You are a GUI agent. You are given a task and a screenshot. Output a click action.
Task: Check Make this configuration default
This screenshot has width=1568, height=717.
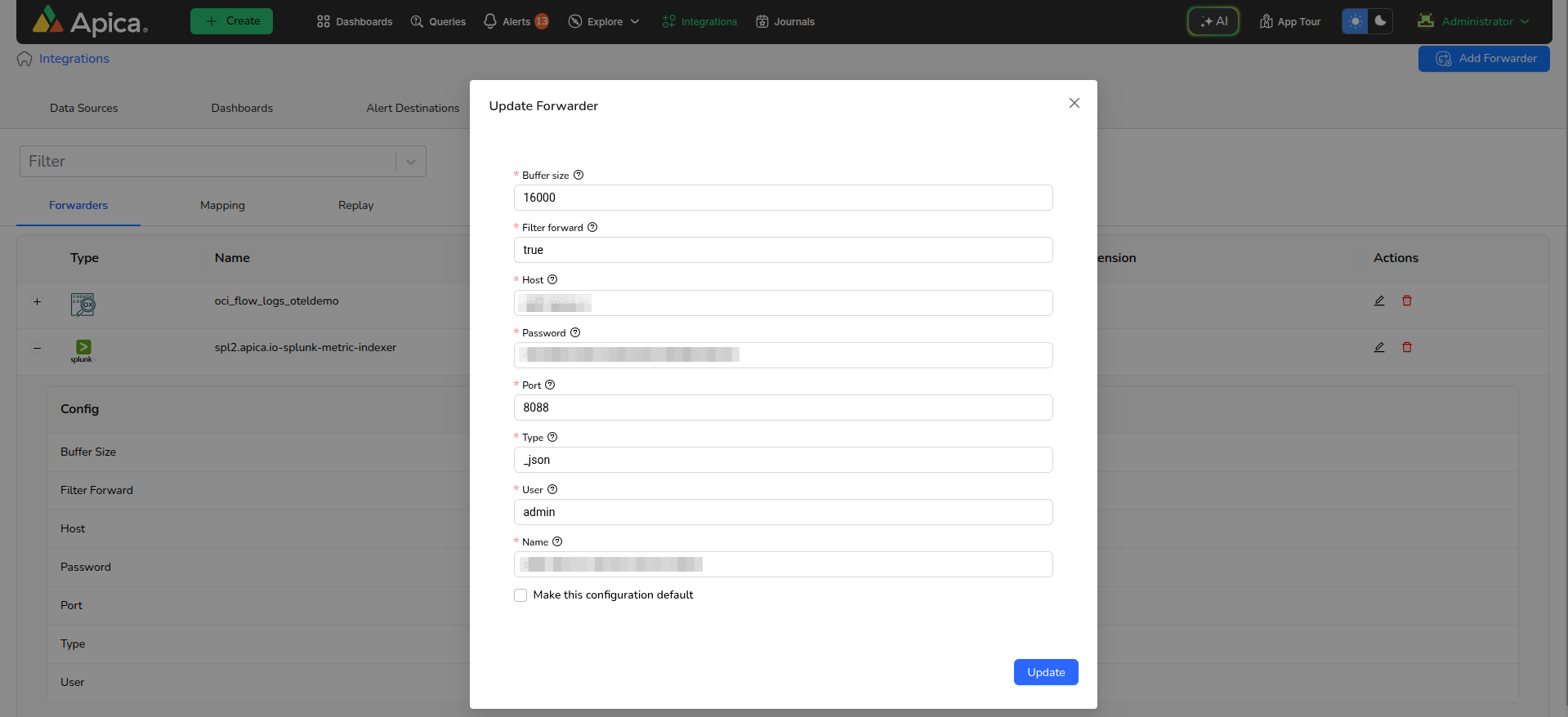coord(520,595)
